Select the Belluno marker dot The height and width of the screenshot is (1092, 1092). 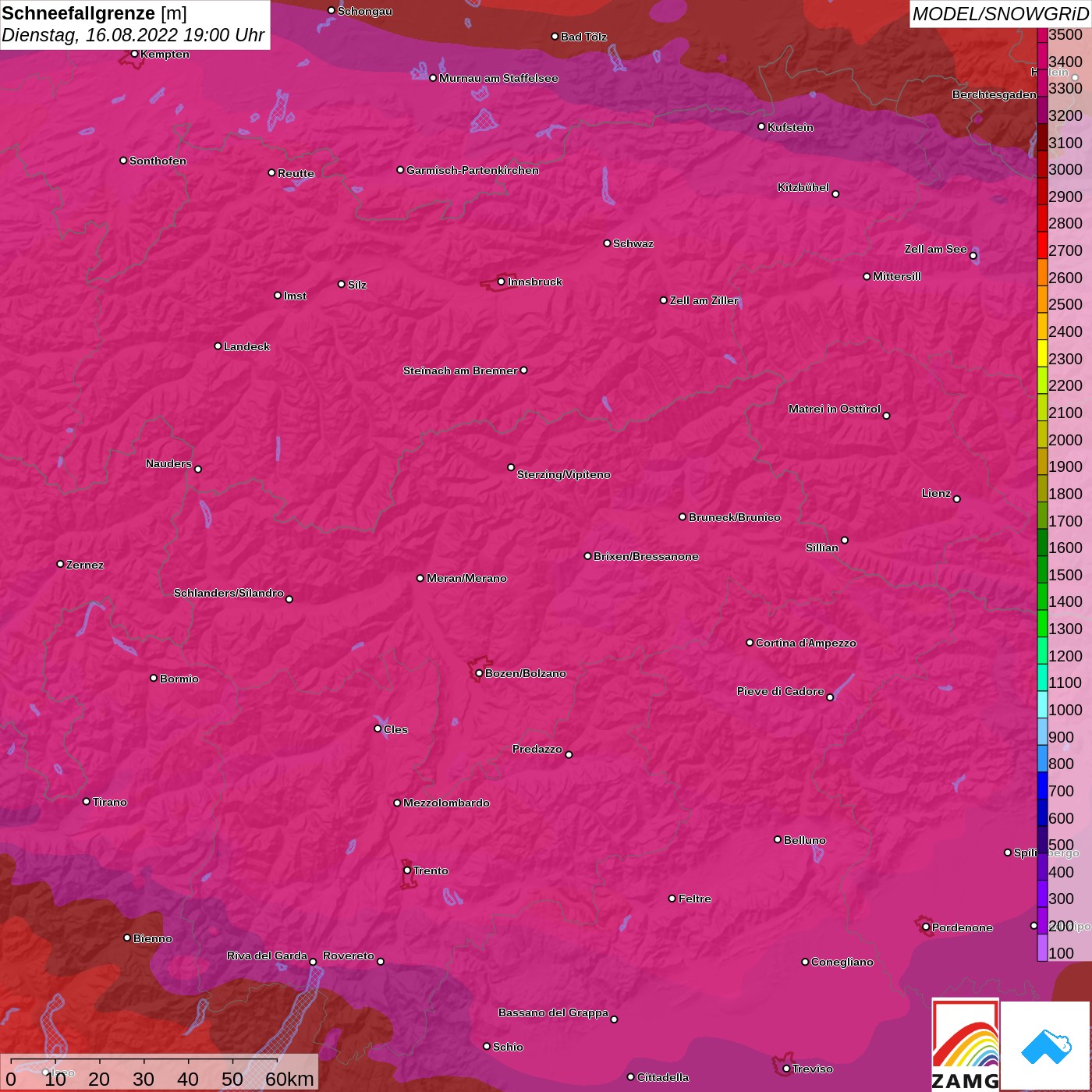(778, 839)
